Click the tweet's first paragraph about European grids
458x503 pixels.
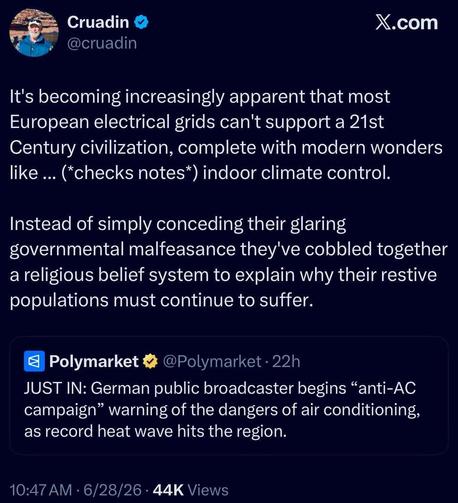tap(226, 135)
